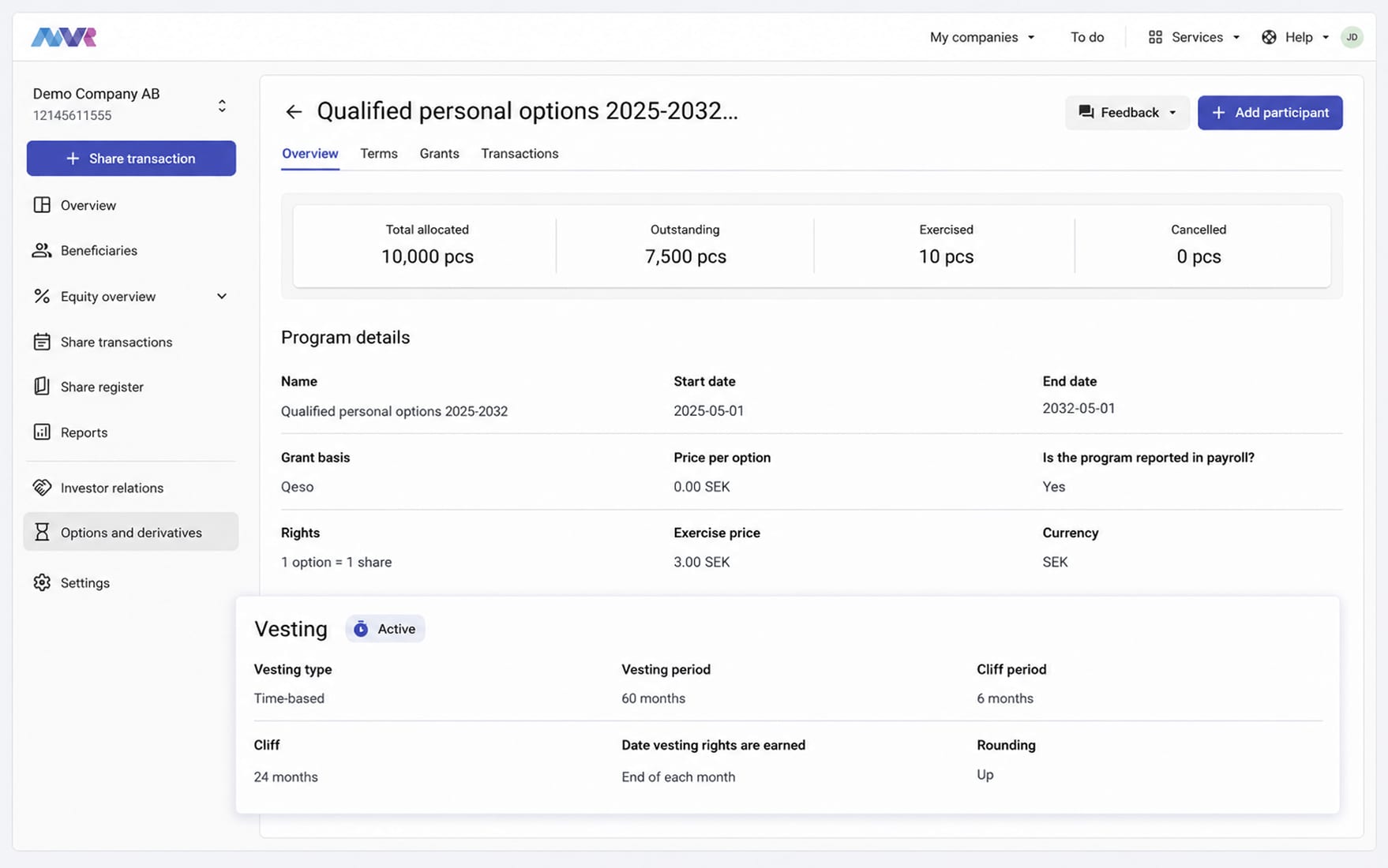
Task: Select Options and derivatives hourglass item
Action: click(131, 532)
